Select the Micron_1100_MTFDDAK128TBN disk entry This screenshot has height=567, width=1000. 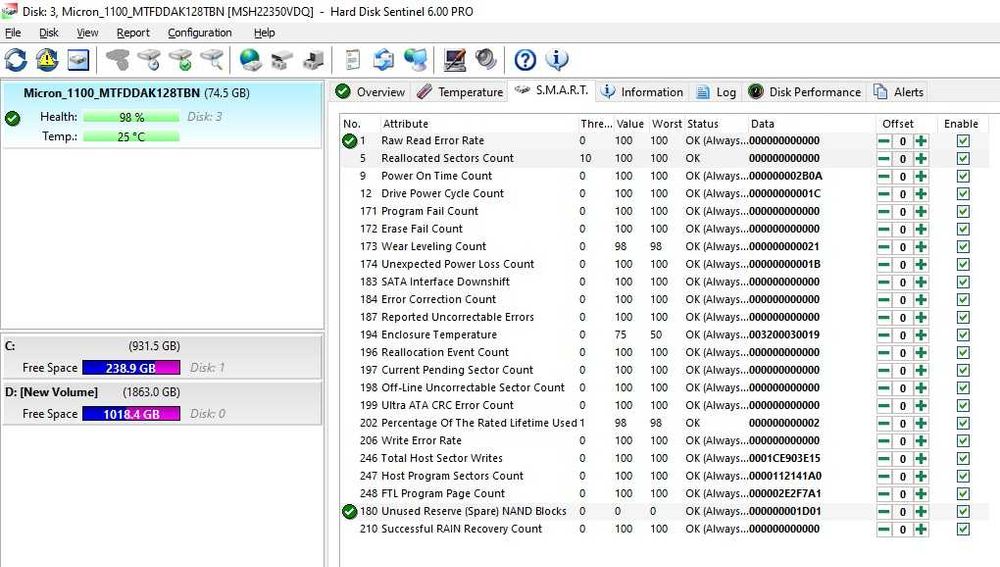coord(162,115)
